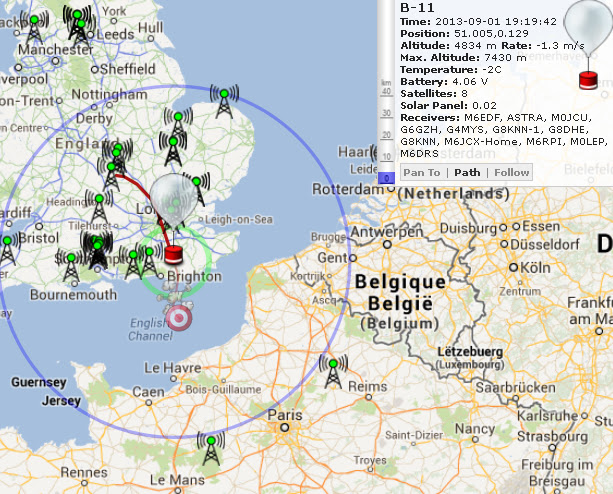Click the Pan To button
The height and width of the screenshot is (494, 613).
tap(422, 172)
